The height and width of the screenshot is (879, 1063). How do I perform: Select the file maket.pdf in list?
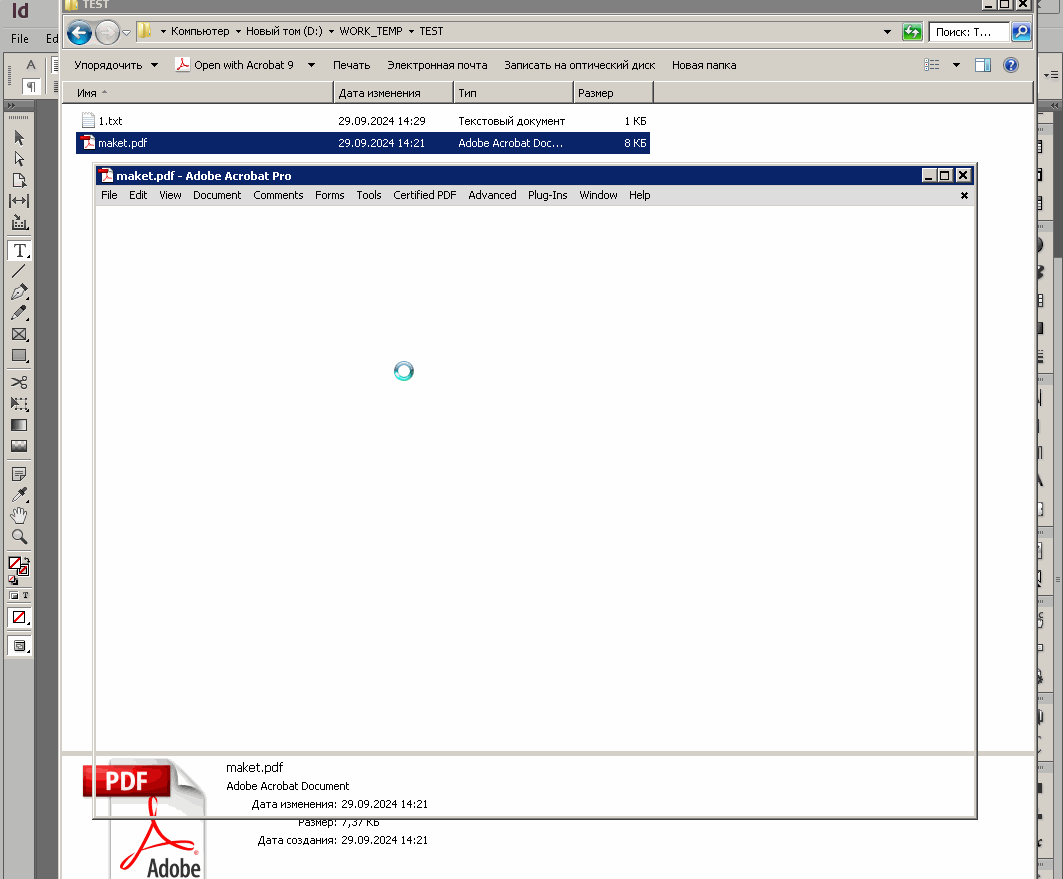point(363,143)
